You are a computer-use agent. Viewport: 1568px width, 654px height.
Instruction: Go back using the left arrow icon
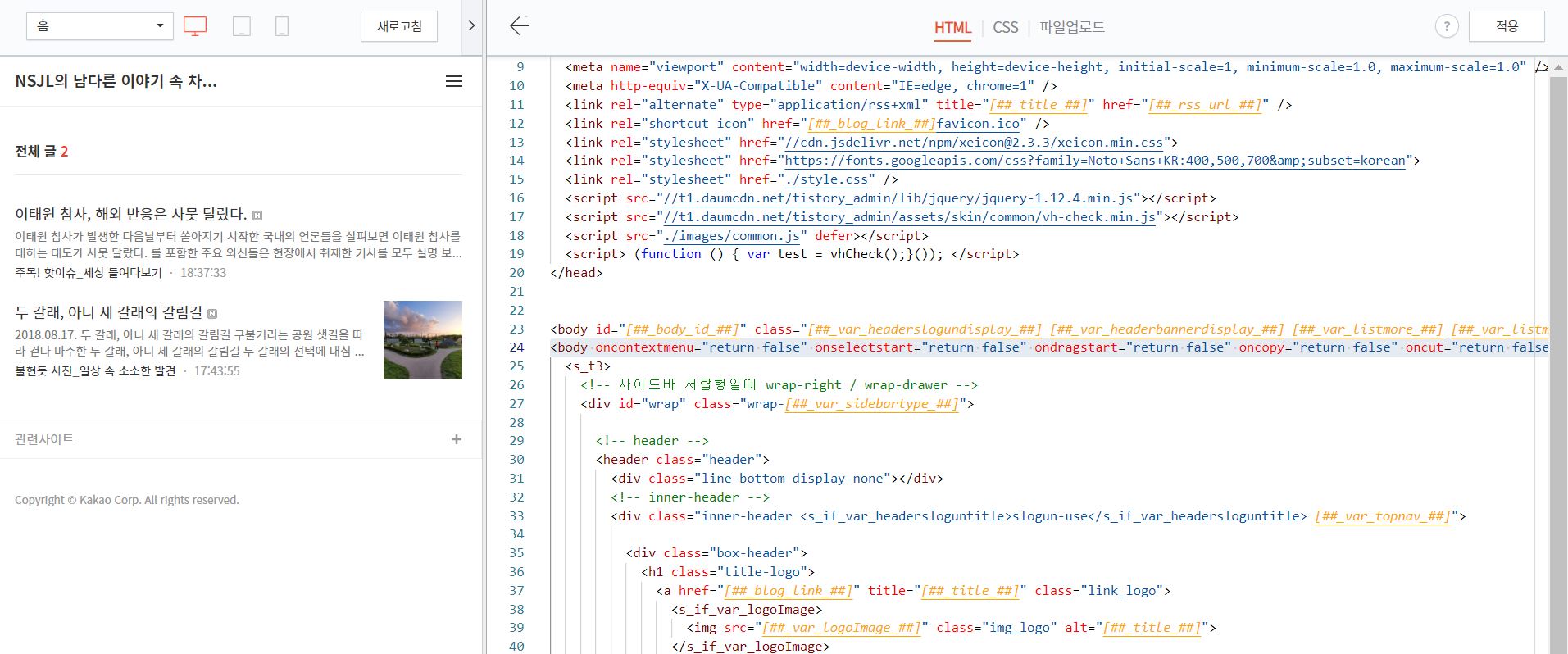coord(519,26)
